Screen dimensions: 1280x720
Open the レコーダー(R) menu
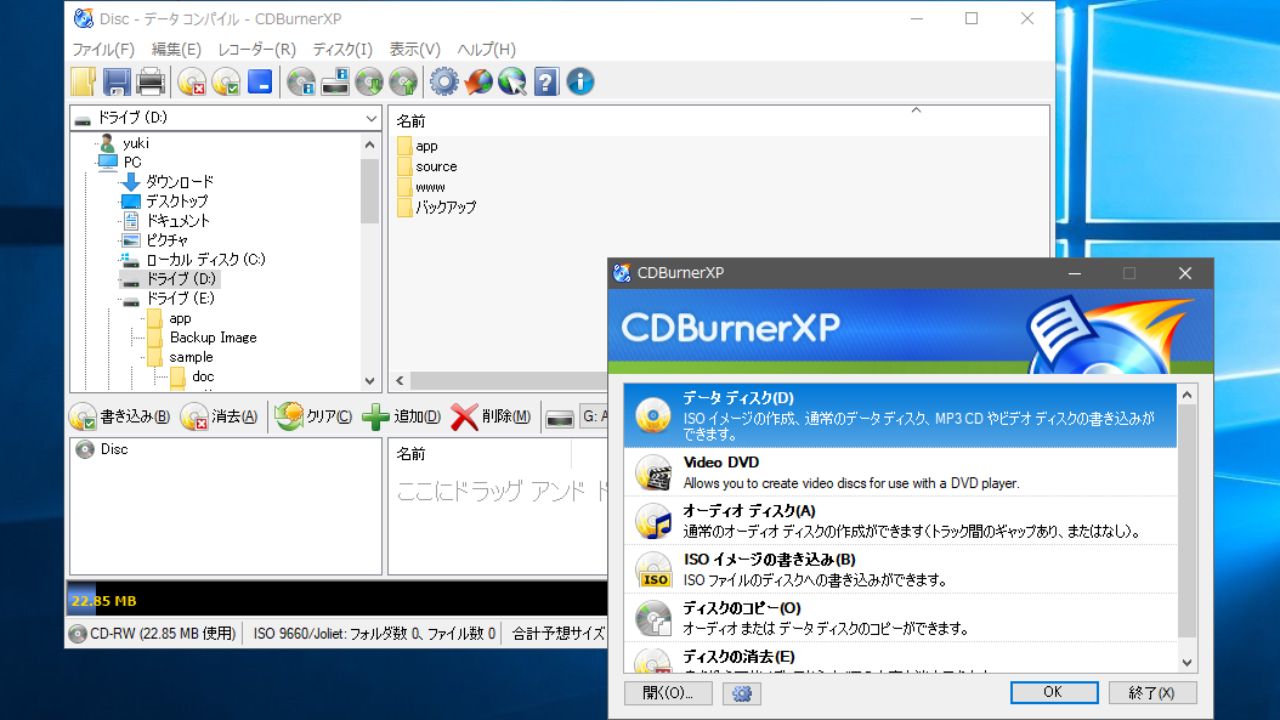coord(257,49)
